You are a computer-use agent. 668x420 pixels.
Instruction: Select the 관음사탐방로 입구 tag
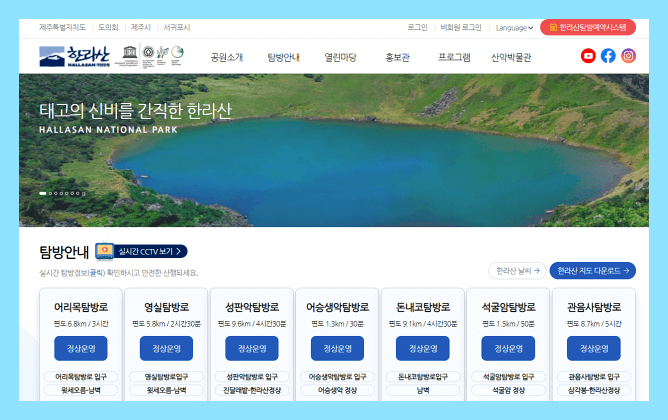[594, 377]
